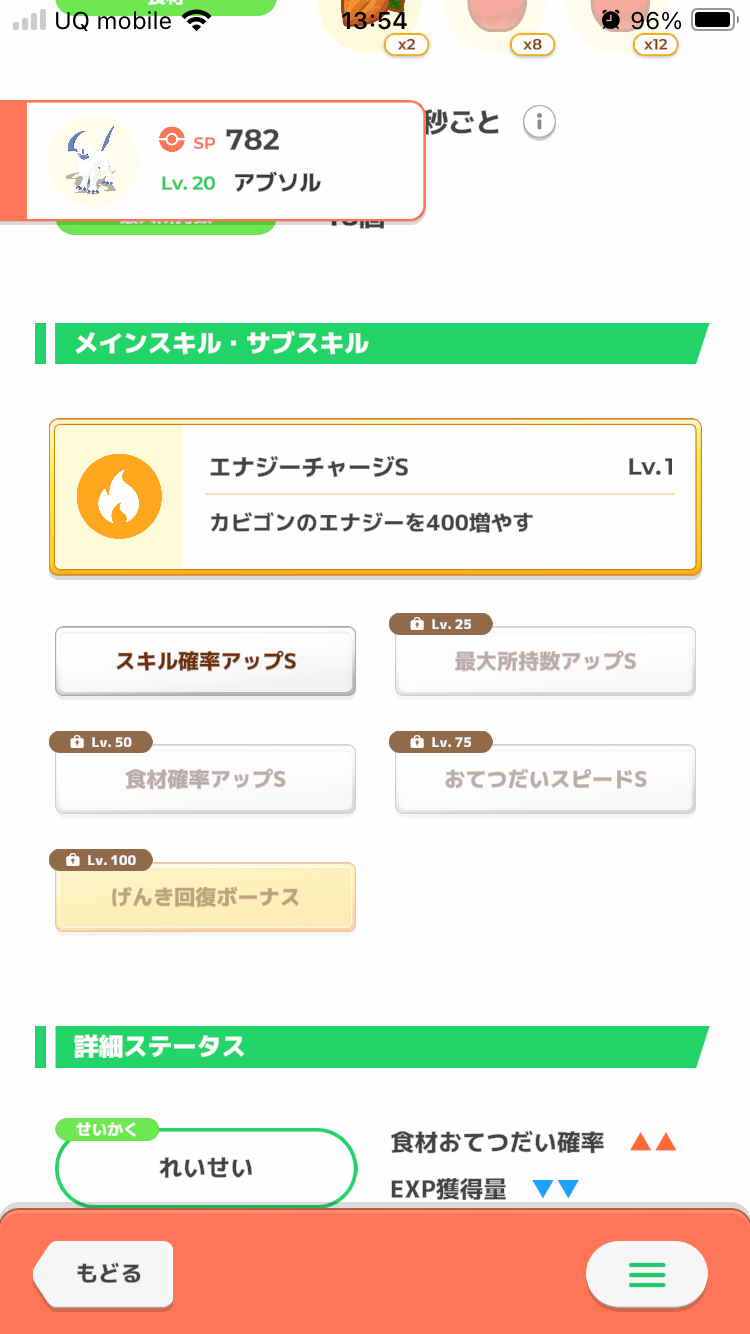The height and width of the screenshot is (1334, 750).
Task: Open the エナジーチャージS main skill card
Action: pyautogui.click(x=375, y=498)
